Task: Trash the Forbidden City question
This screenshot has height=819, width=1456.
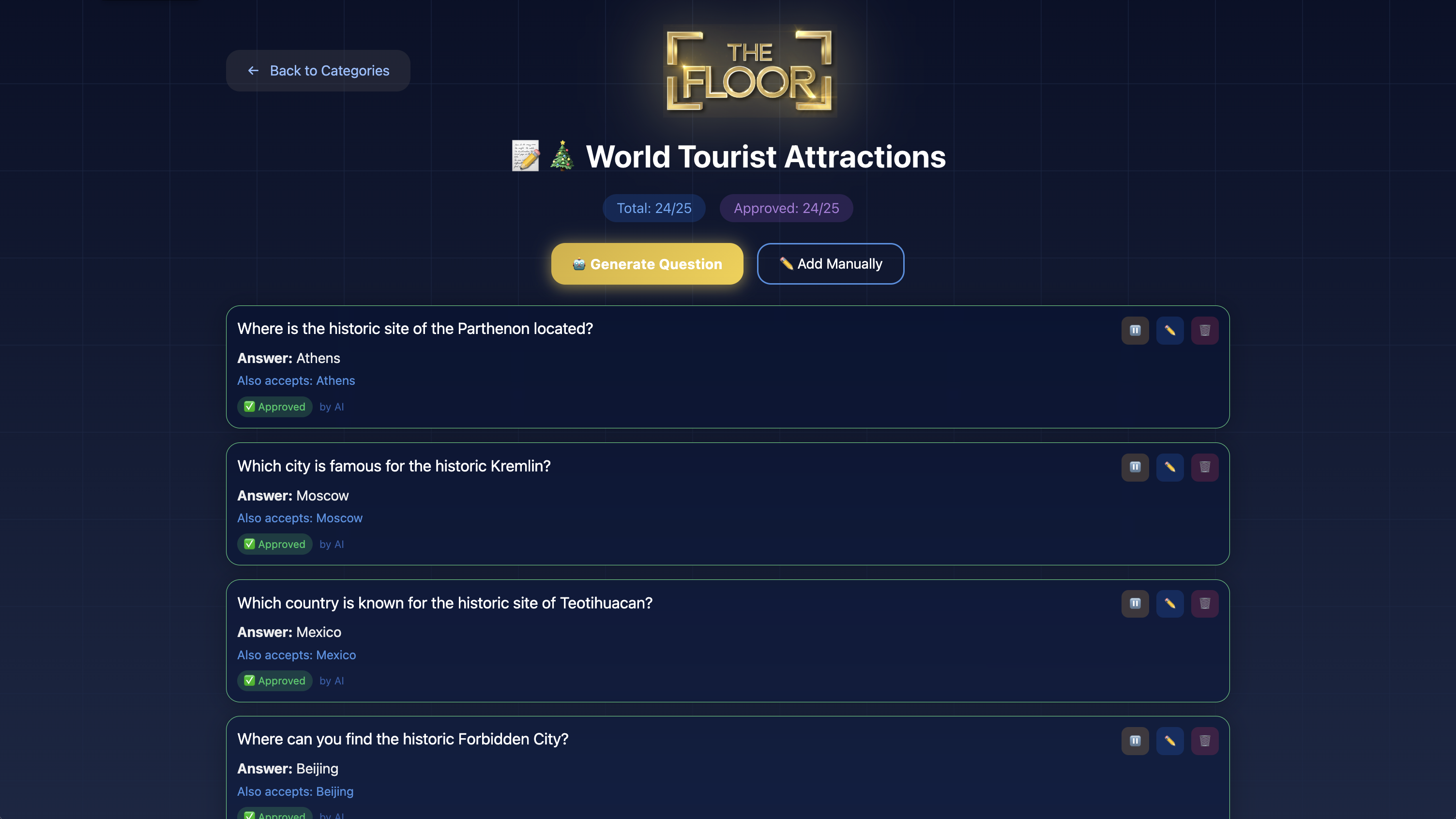Action: (1204, 741)
